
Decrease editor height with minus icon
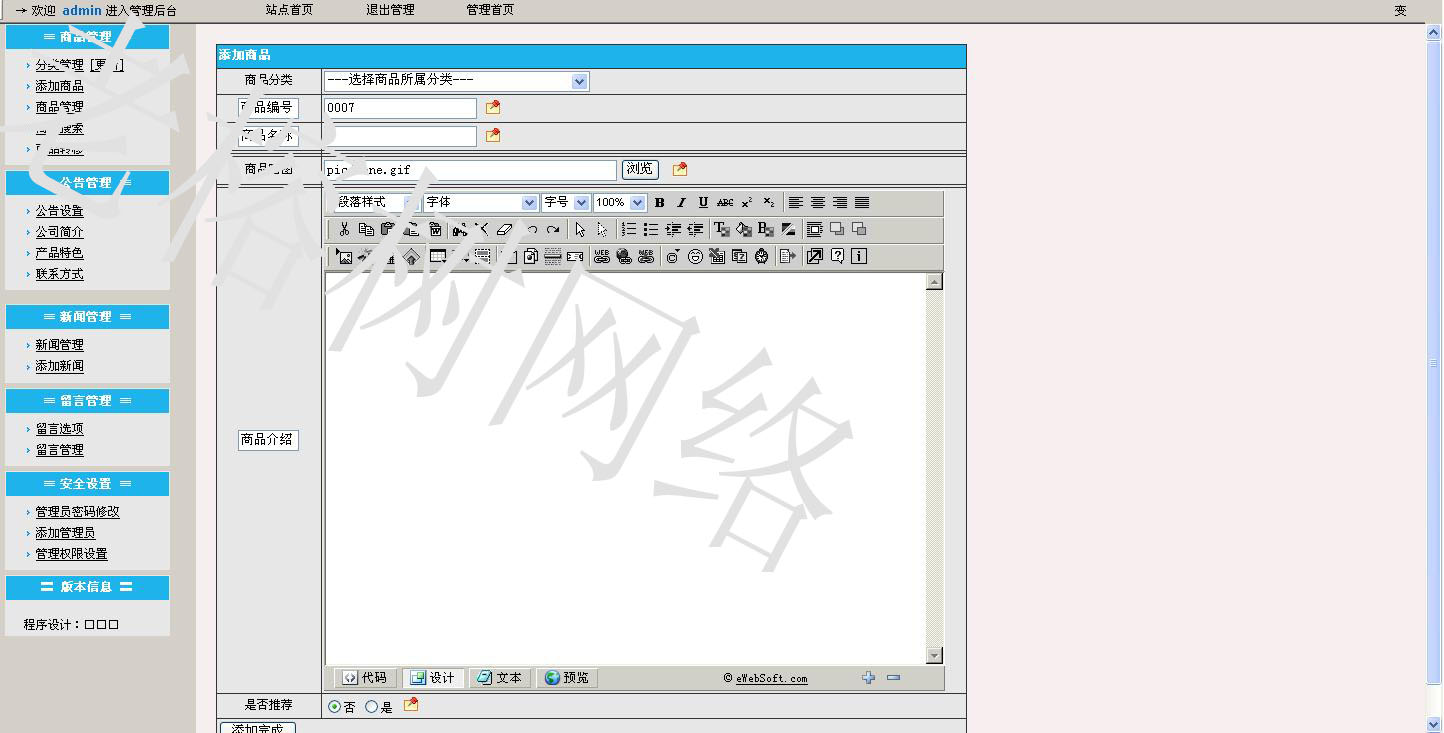coord(893,677)
